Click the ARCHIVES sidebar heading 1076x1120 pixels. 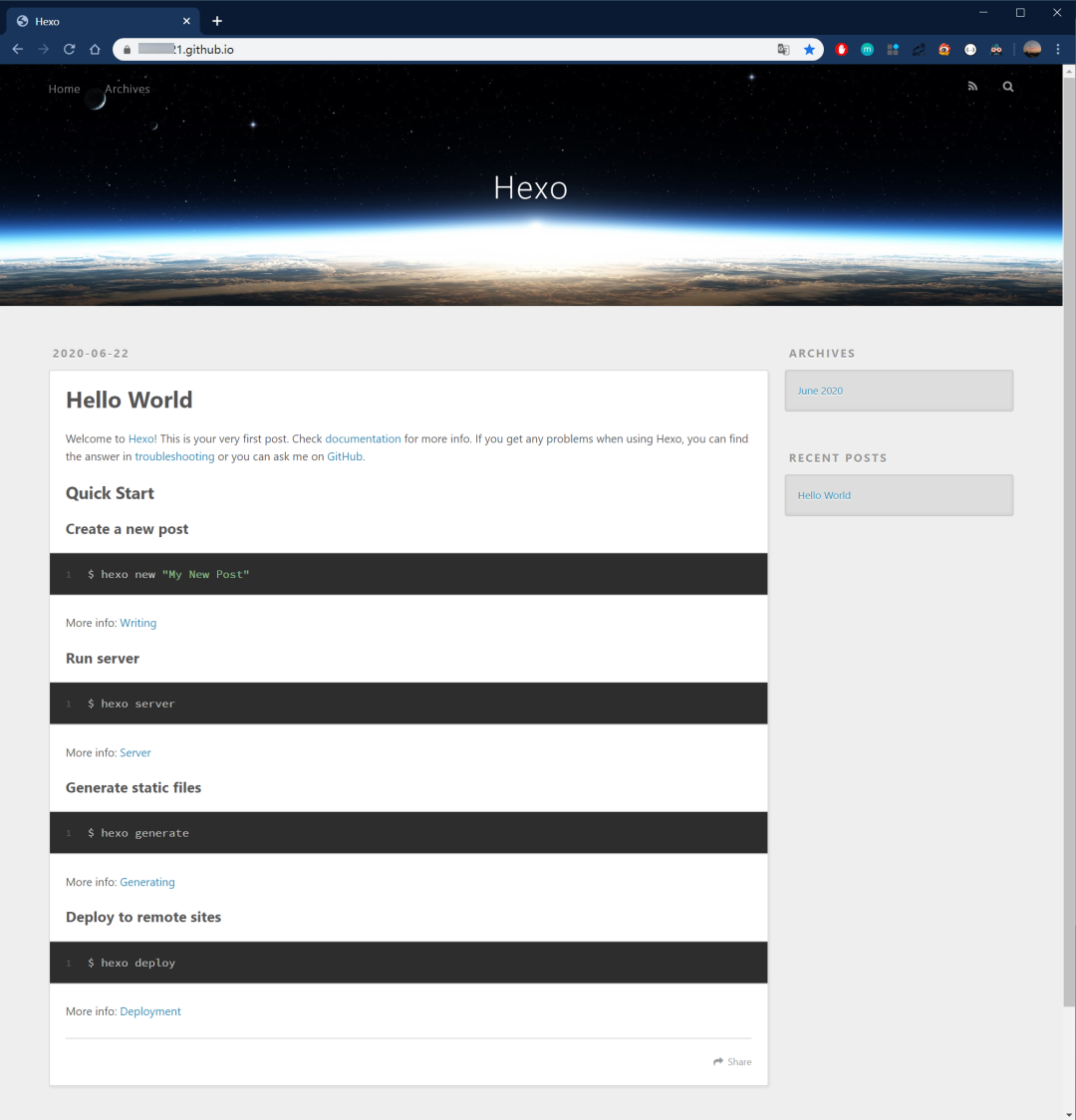(822, 353)
